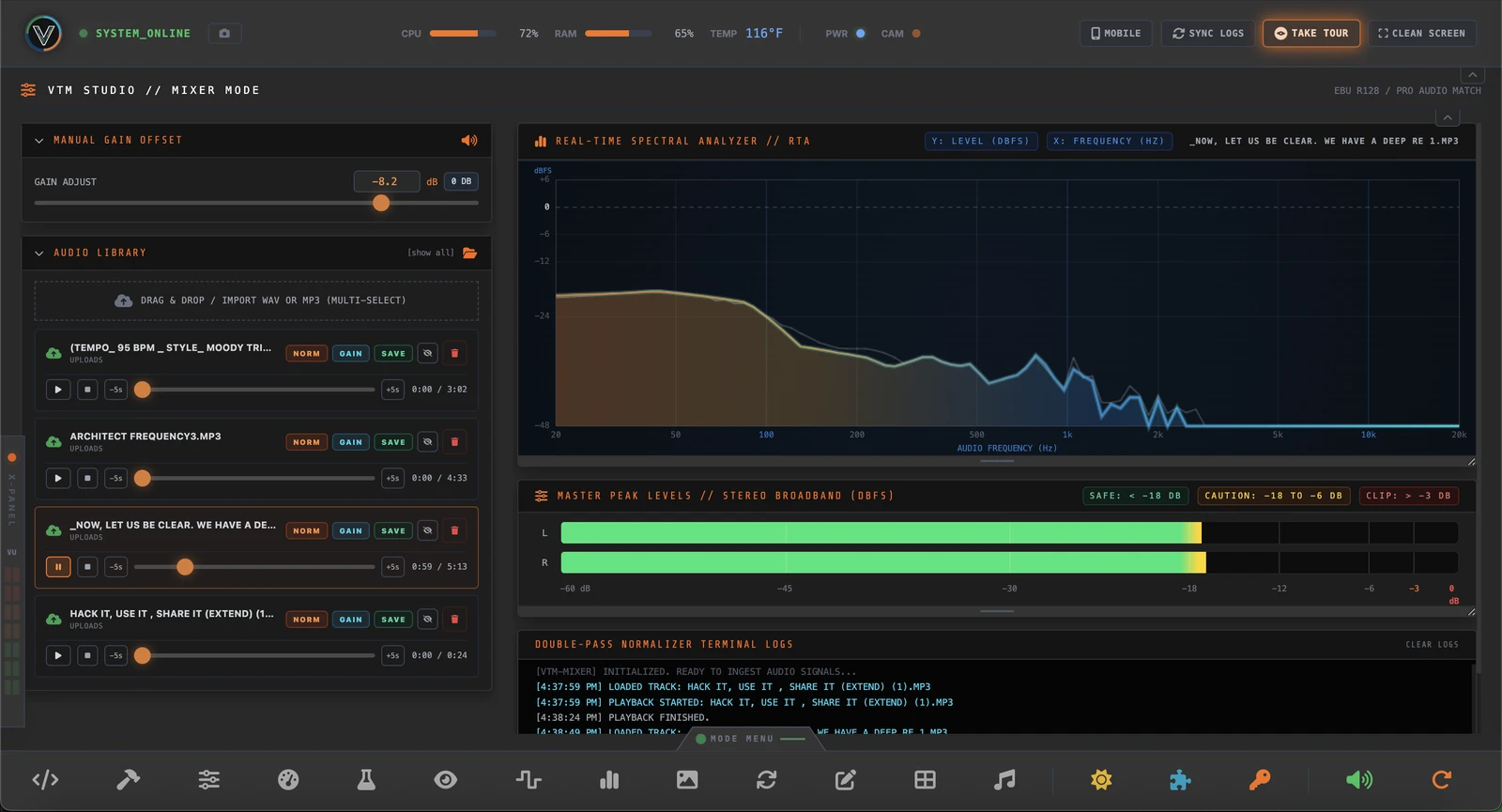Click the seek slider of the playing track

click(254, 567)
